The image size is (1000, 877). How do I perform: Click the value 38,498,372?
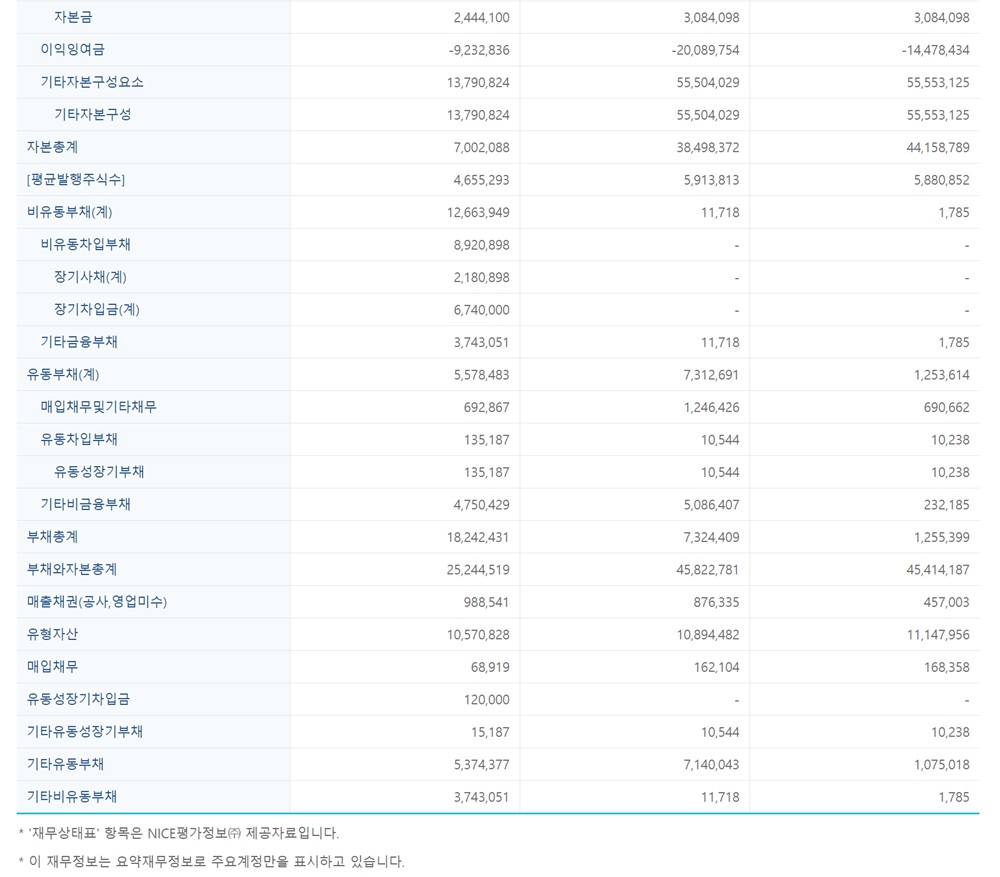click(708, 148)
